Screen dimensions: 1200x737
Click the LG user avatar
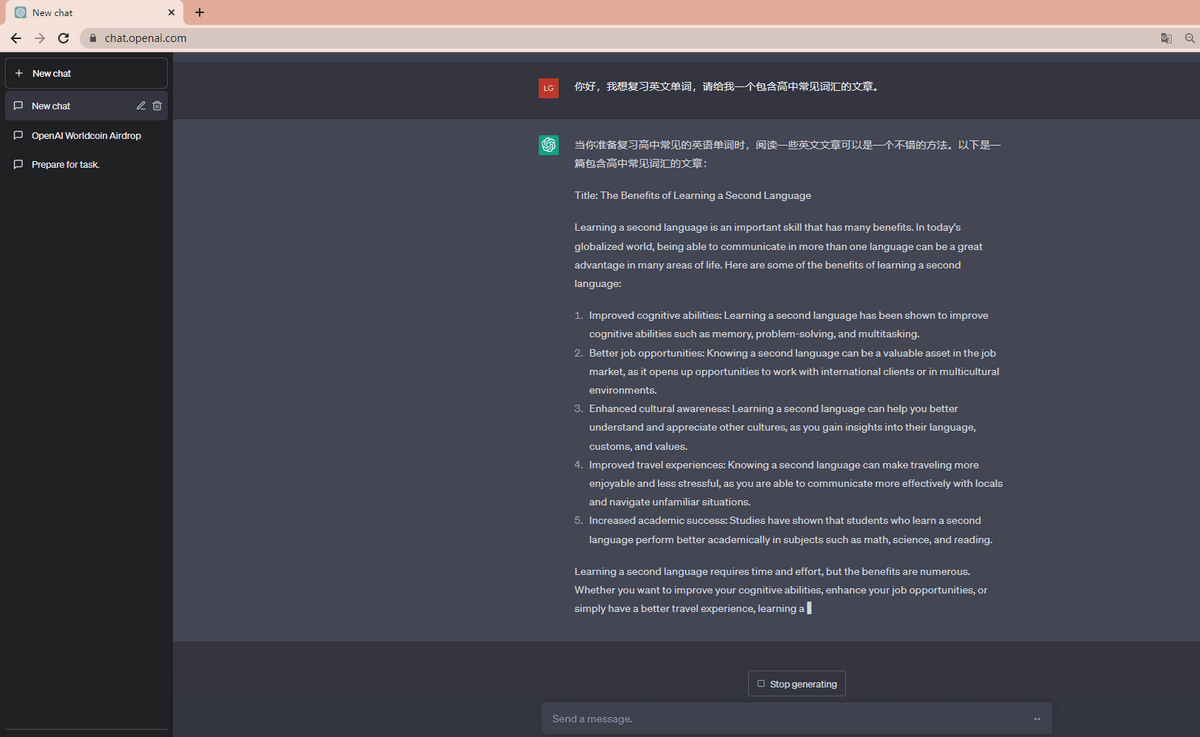tap(548, 88)
